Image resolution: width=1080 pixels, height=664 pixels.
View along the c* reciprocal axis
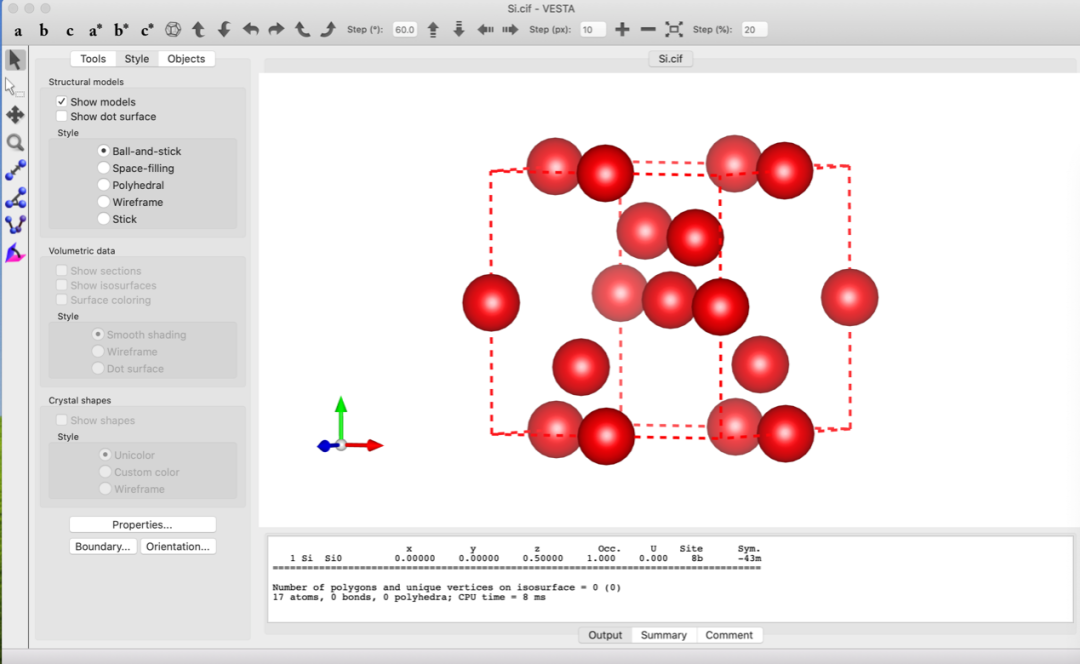pos(147,30)
